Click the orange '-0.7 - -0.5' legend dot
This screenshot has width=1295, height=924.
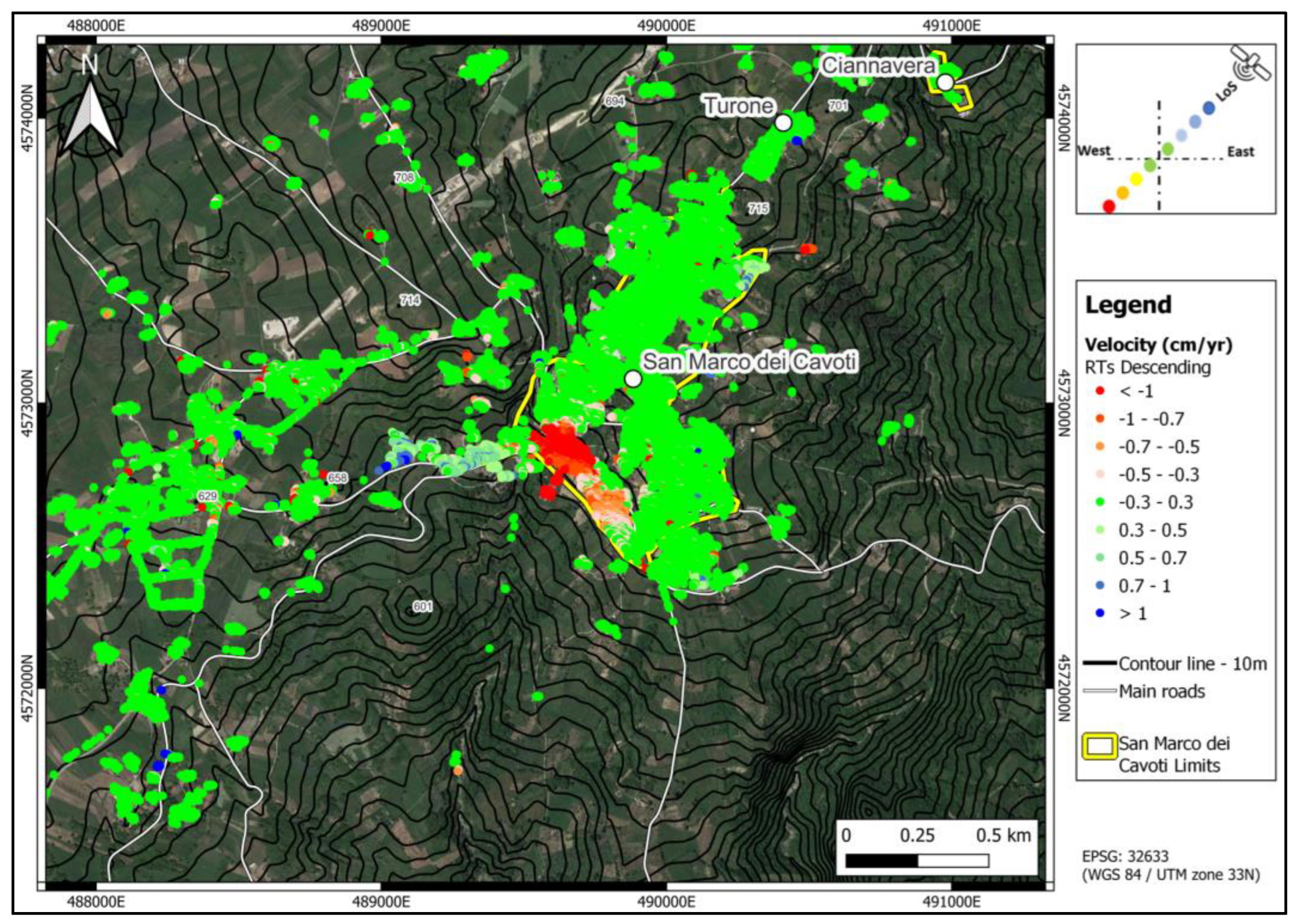coord(1100,447)
